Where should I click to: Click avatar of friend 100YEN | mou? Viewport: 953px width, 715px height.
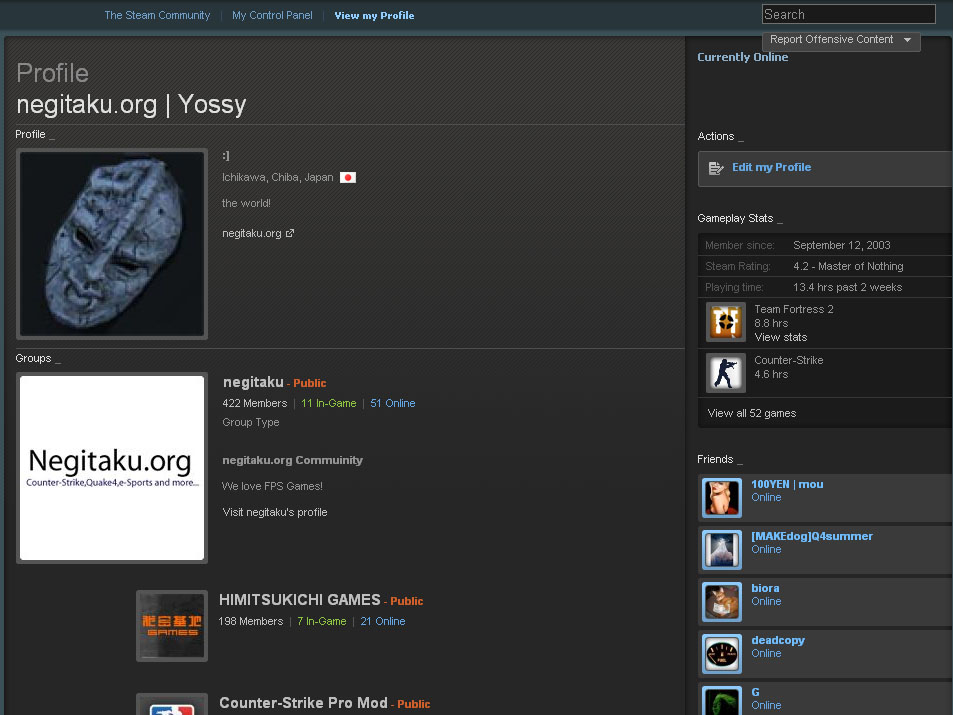click(722, 498)
